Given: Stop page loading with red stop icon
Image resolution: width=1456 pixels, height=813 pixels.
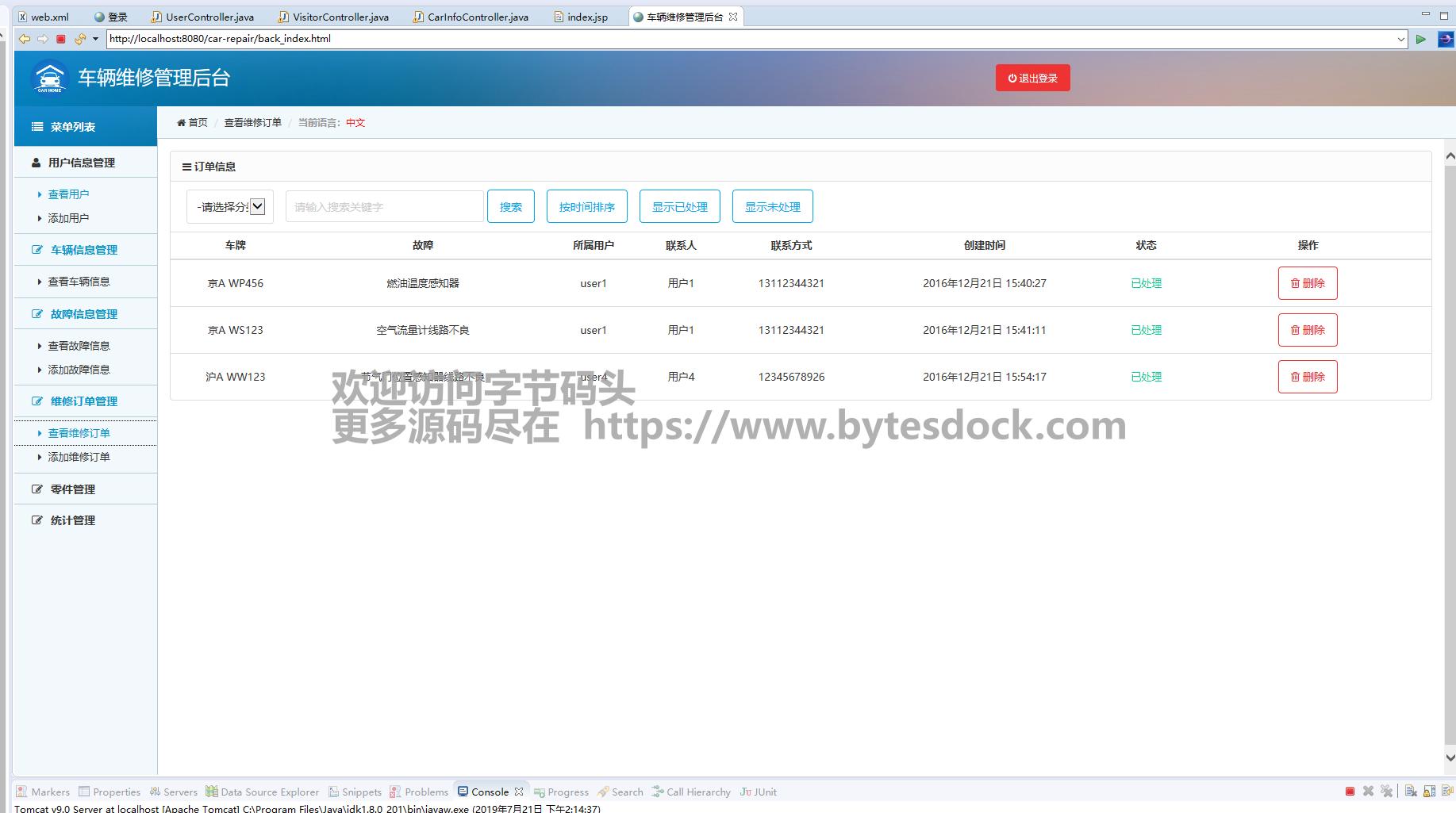Looking at the screenshot, I should point(61,39).
